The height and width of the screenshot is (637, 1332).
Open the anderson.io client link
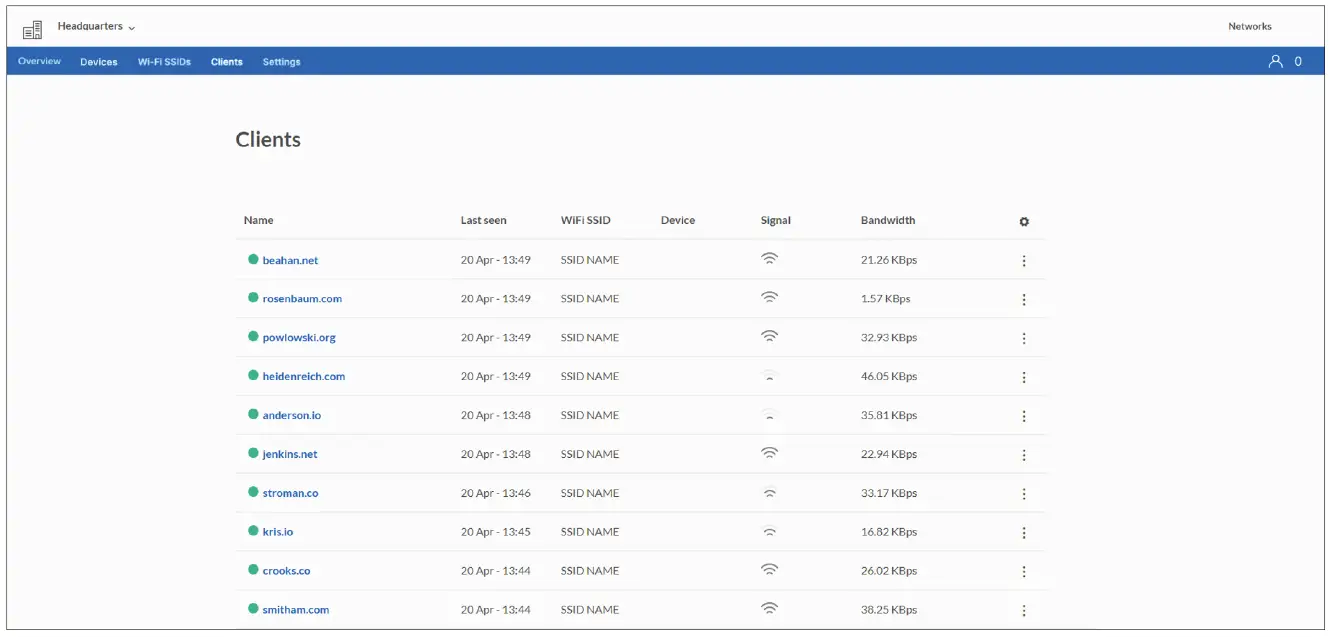click(292, 415)
